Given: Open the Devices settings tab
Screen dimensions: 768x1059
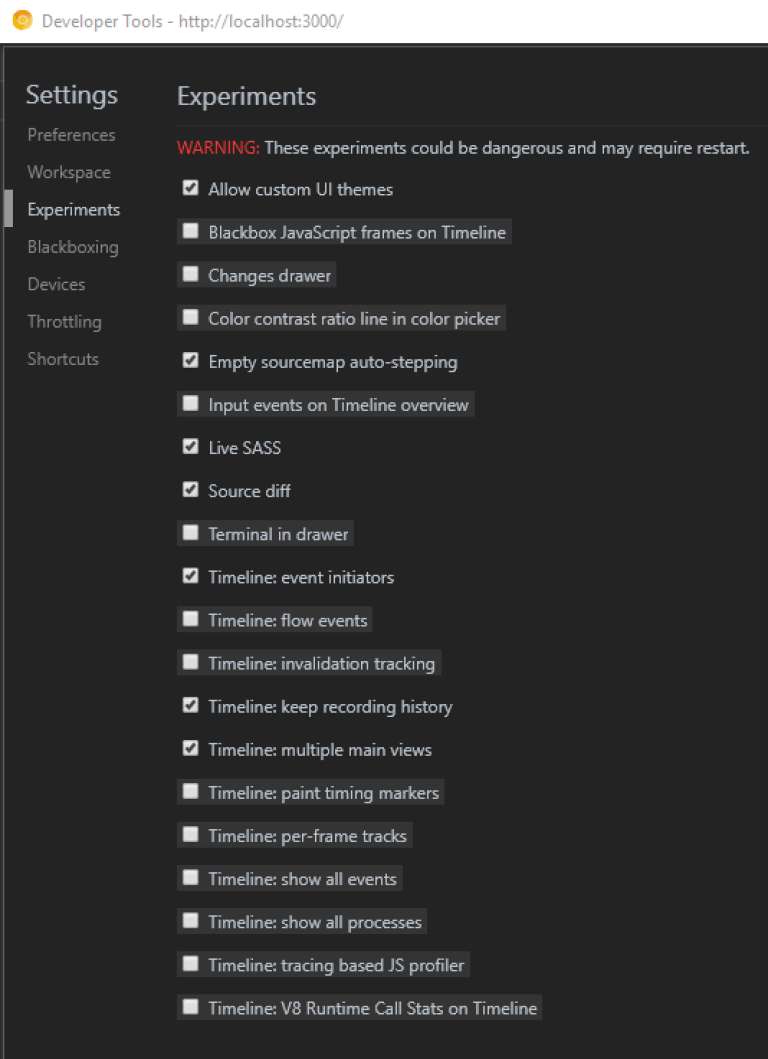Looking at the screenshot, I should (56, 284).
